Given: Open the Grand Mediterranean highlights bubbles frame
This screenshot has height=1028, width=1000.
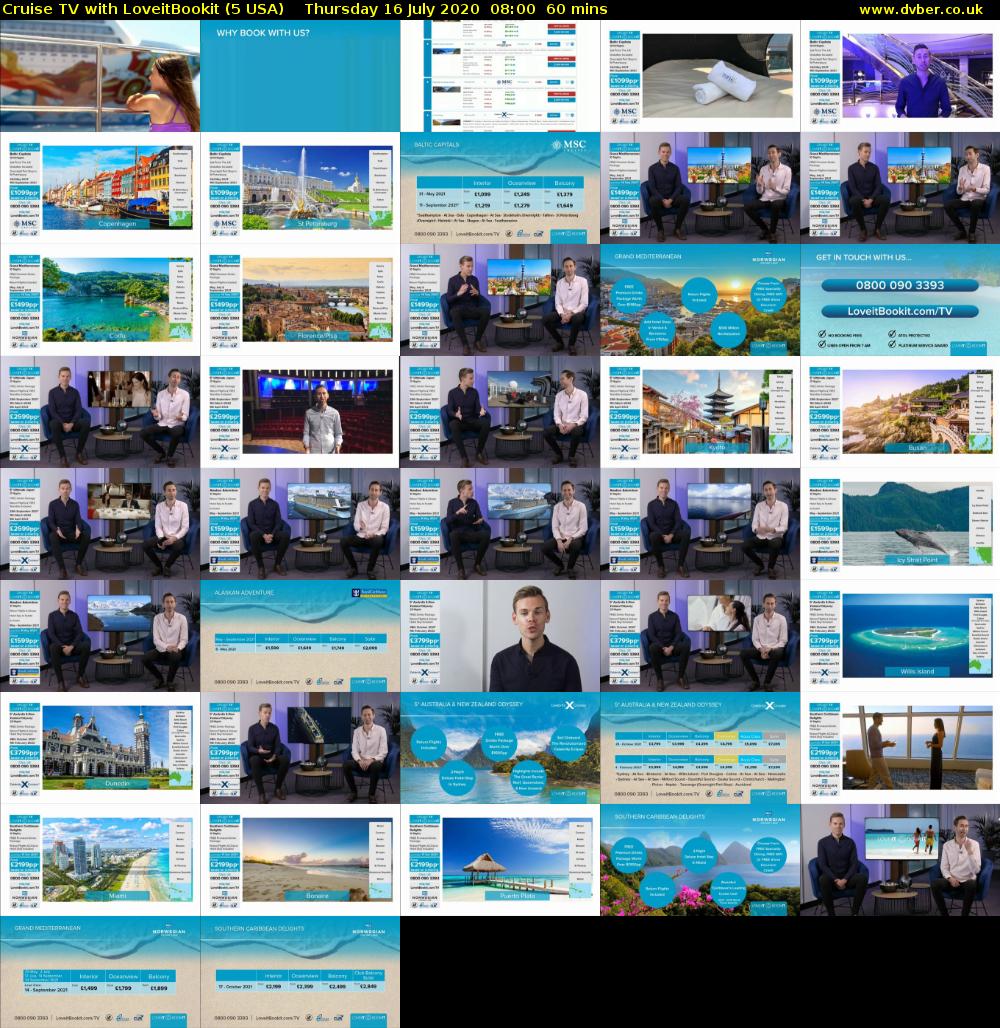Looking at the screenshot, I should pyautogui.click(x=700, y=300).
